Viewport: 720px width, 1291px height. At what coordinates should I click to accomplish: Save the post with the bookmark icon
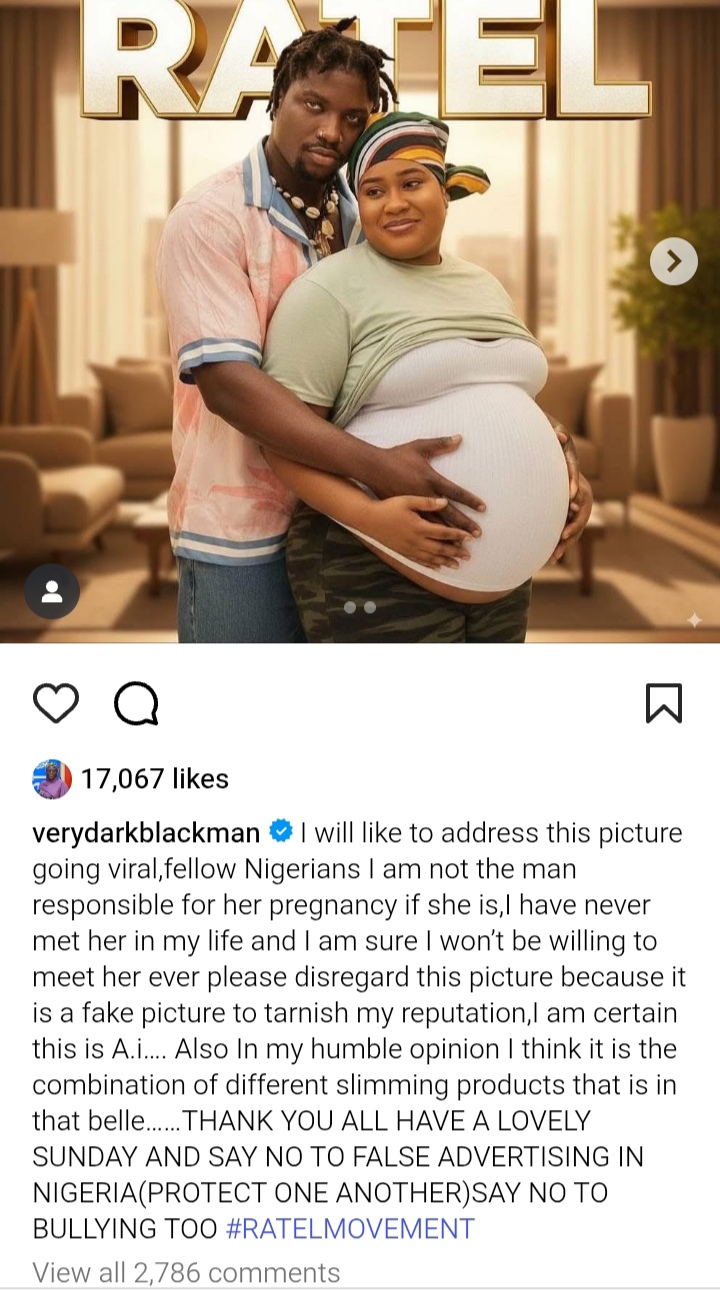point(664,703)
